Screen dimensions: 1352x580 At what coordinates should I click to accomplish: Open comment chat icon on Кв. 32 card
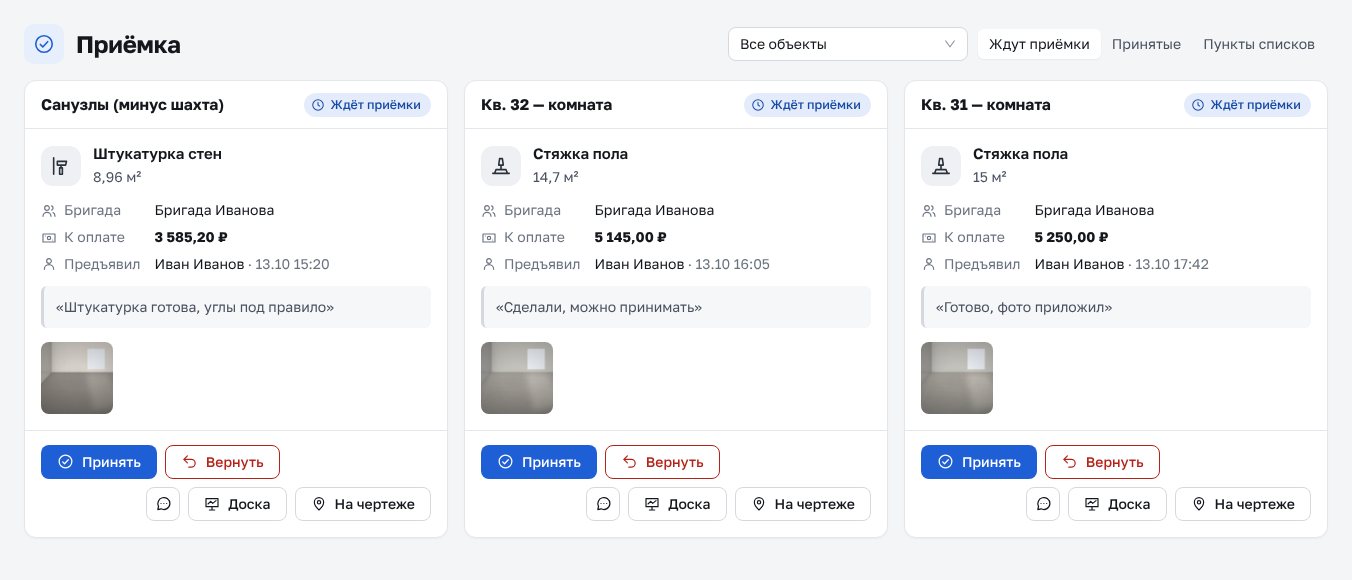603,504
